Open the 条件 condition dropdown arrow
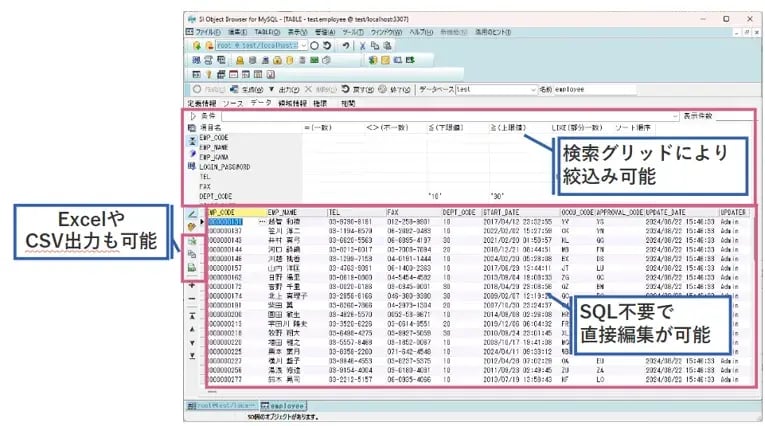 click(676, 116)
